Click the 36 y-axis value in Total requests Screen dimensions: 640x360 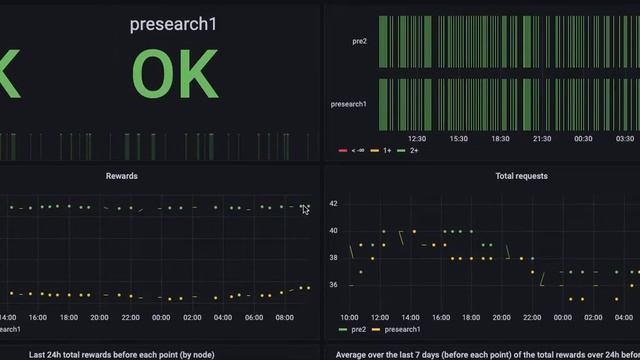click(x=333, y=284)
